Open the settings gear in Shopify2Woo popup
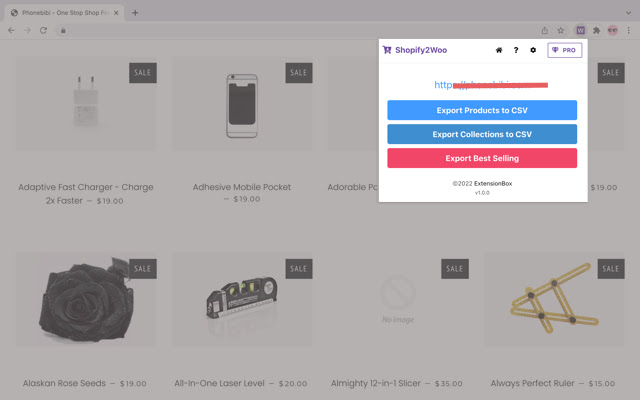This screenshot has width=640, height=400. (x=533, y=50)
